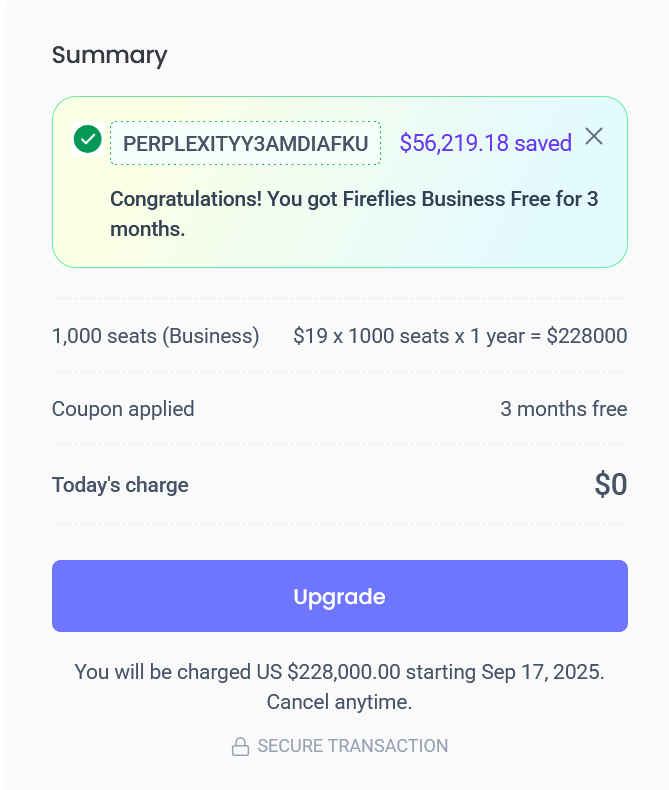Click the Cancel anytime text
This screenshot has height=790, width=669.
pyautogui.click(x=339, y=702)
